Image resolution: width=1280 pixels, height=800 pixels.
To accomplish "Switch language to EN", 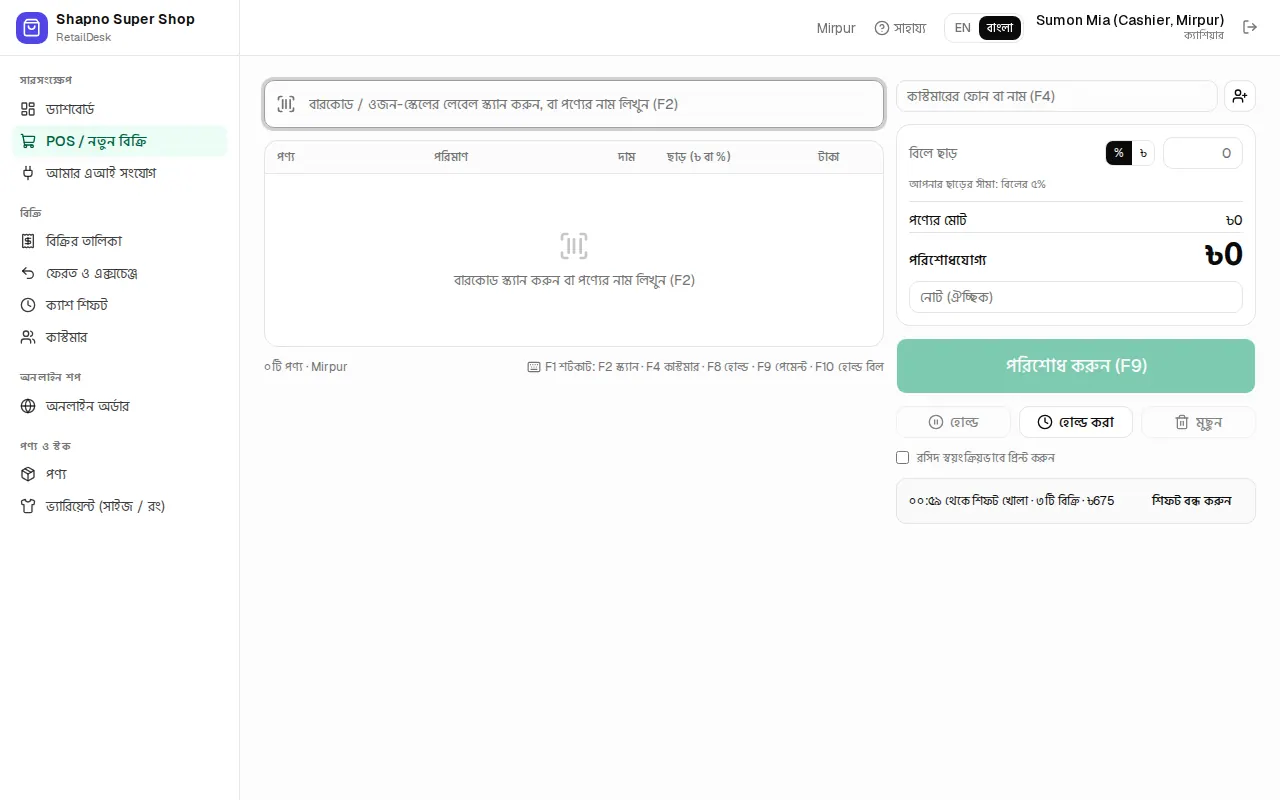I will [x=962, y=28].
